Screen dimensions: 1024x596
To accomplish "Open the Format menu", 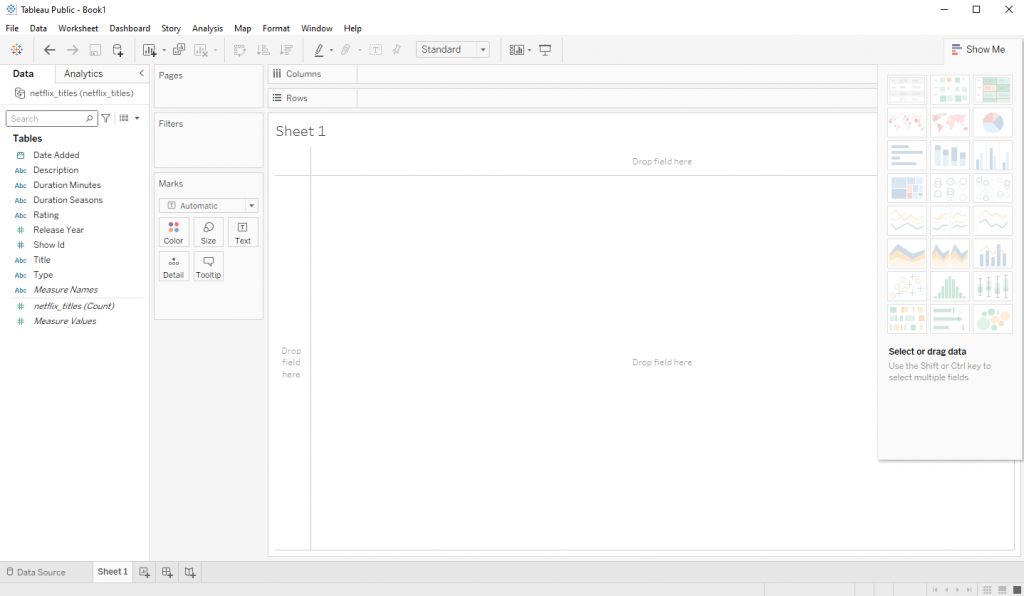I will coord(276,28).
